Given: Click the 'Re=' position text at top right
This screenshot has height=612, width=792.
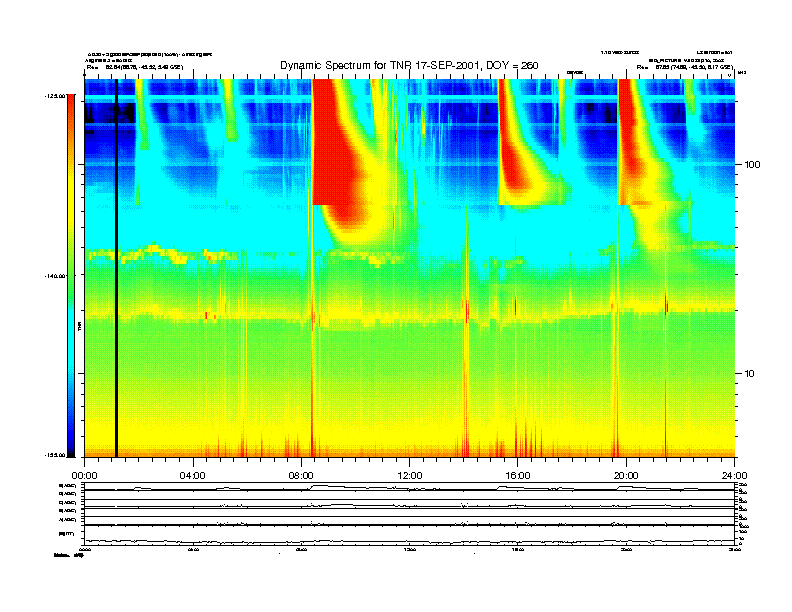Looking at the screenshot, I should [685, 67].
